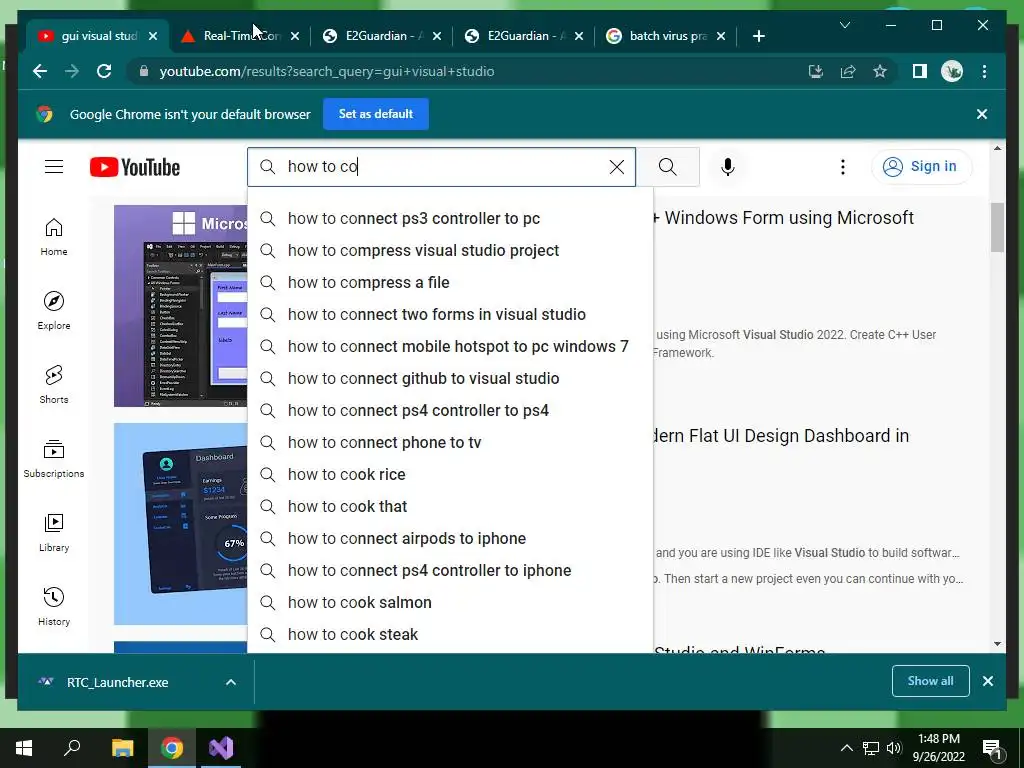Select suggestion how to compress visual studio project
Viewport: 1024px width, 768px height.
coord(450,250)
